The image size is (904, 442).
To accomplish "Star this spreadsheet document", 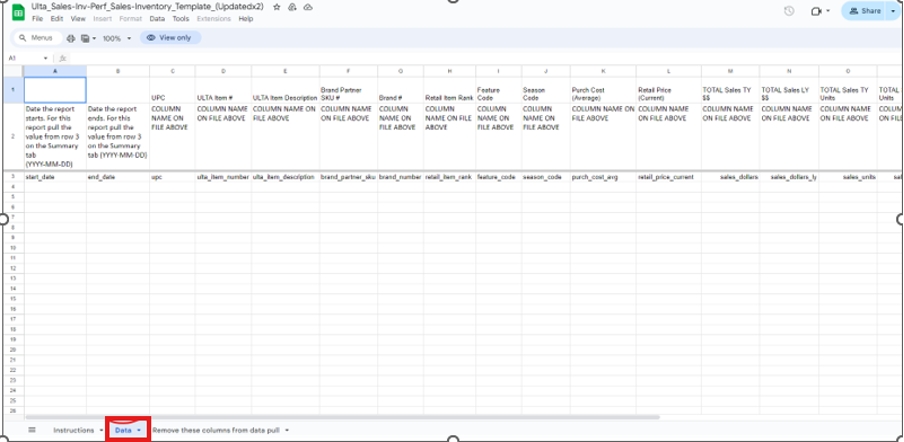I will [x=277, y=7].
